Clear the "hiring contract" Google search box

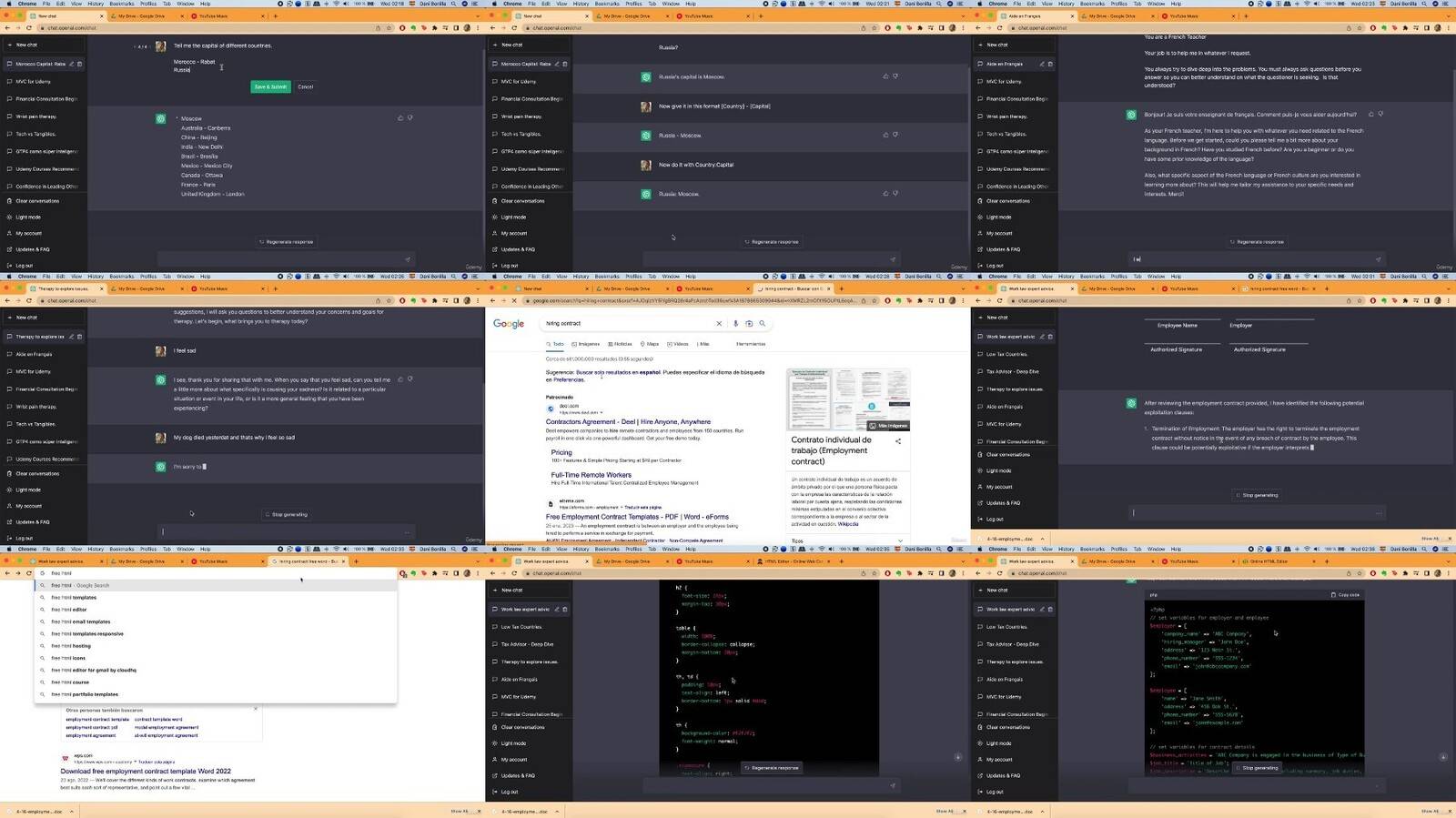click(719, 323)
